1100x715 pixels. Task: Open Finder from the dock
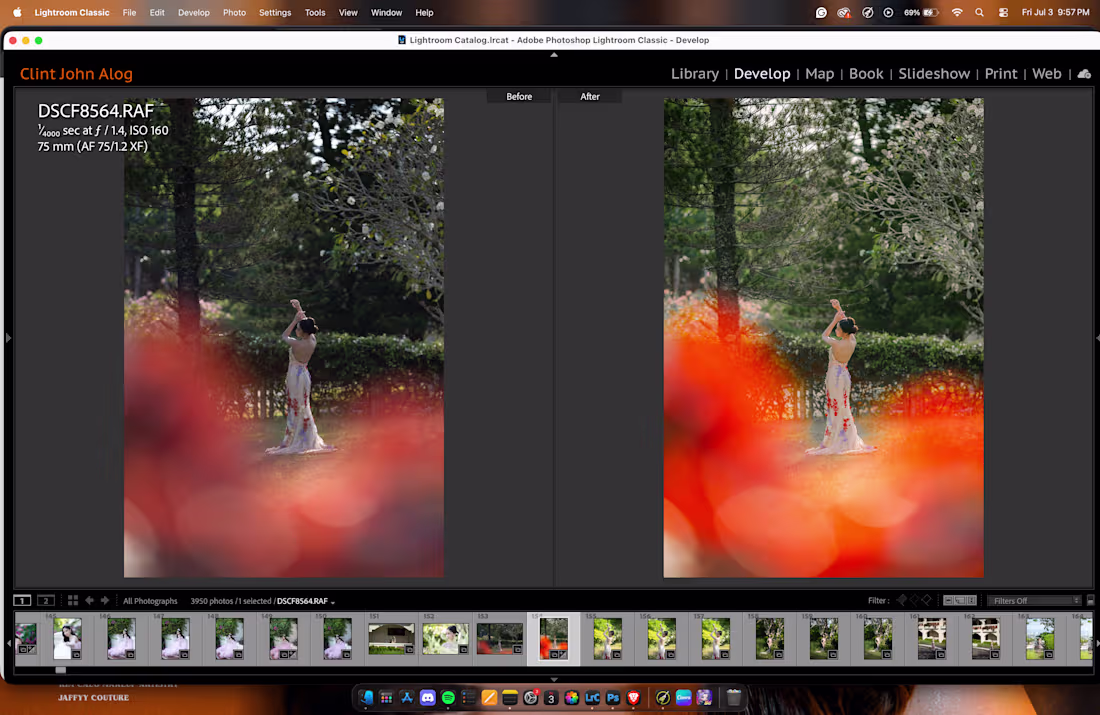[365, 697]
